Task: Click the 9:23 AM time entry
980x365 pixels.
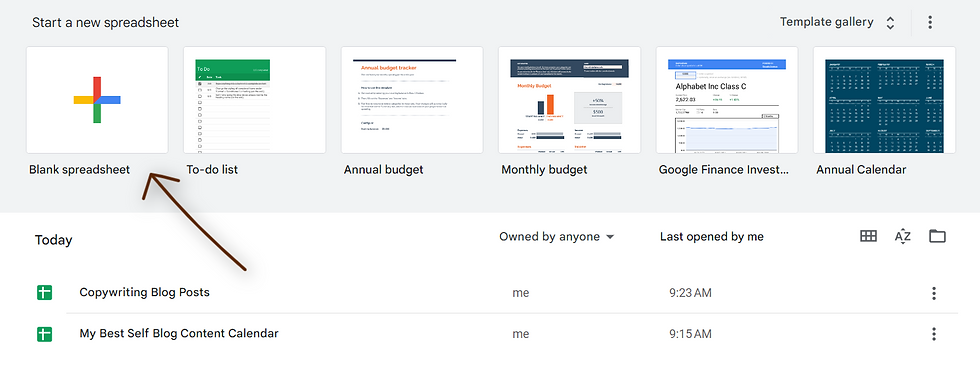Action: pyautogui.click(x=690, y=293)
